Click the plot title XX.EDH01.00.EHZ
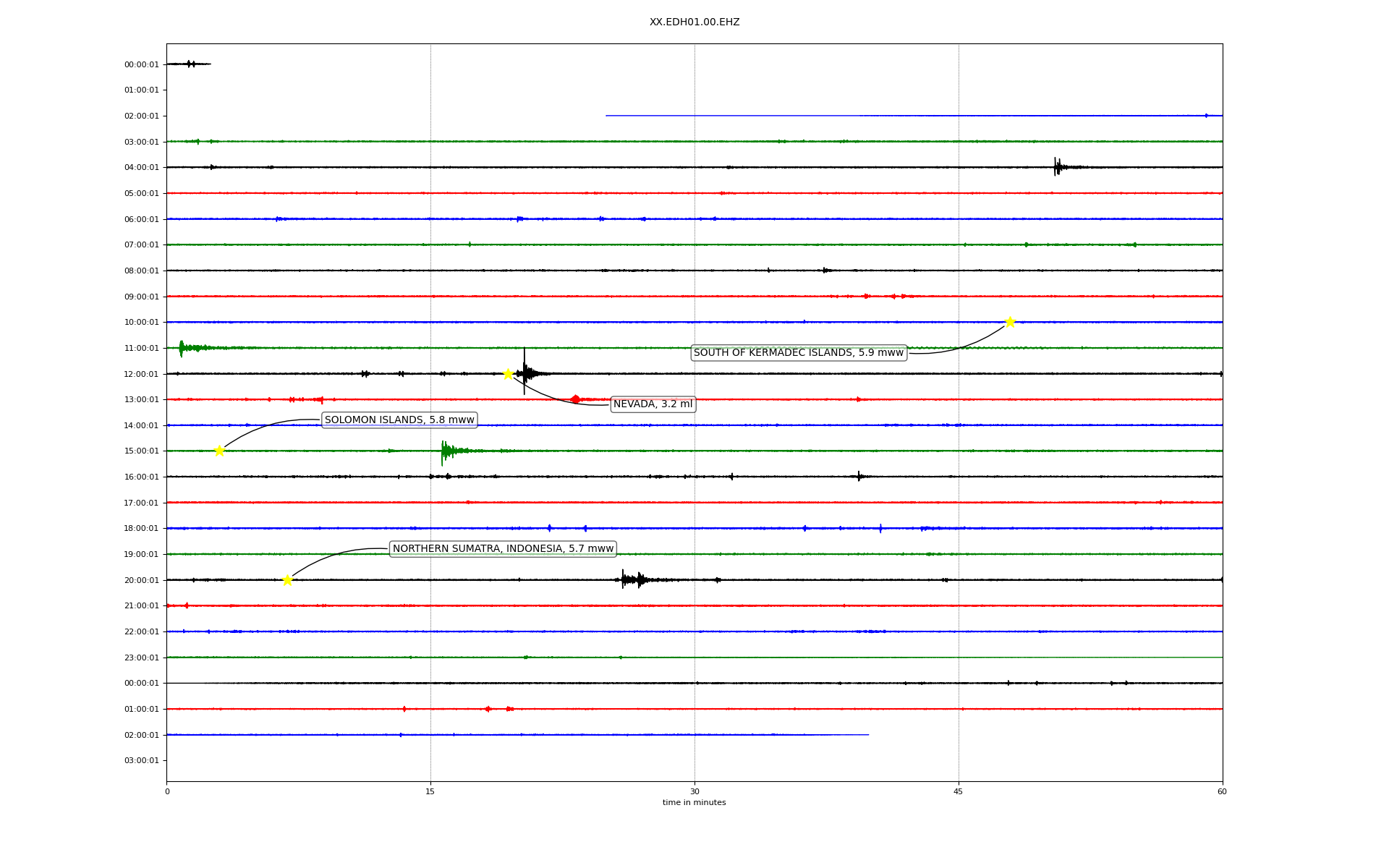 694,22
